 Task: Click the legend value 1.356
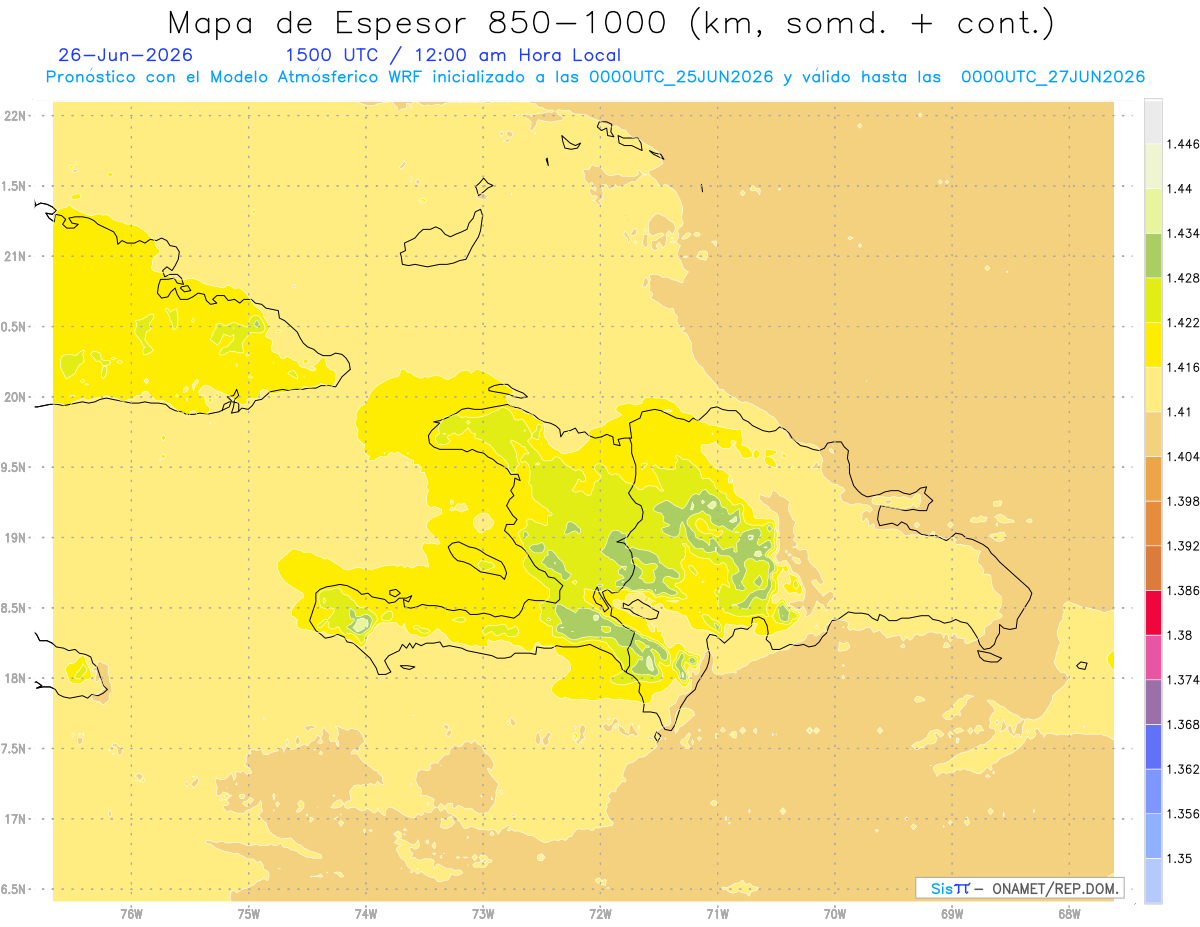(x=1183, y=813)
